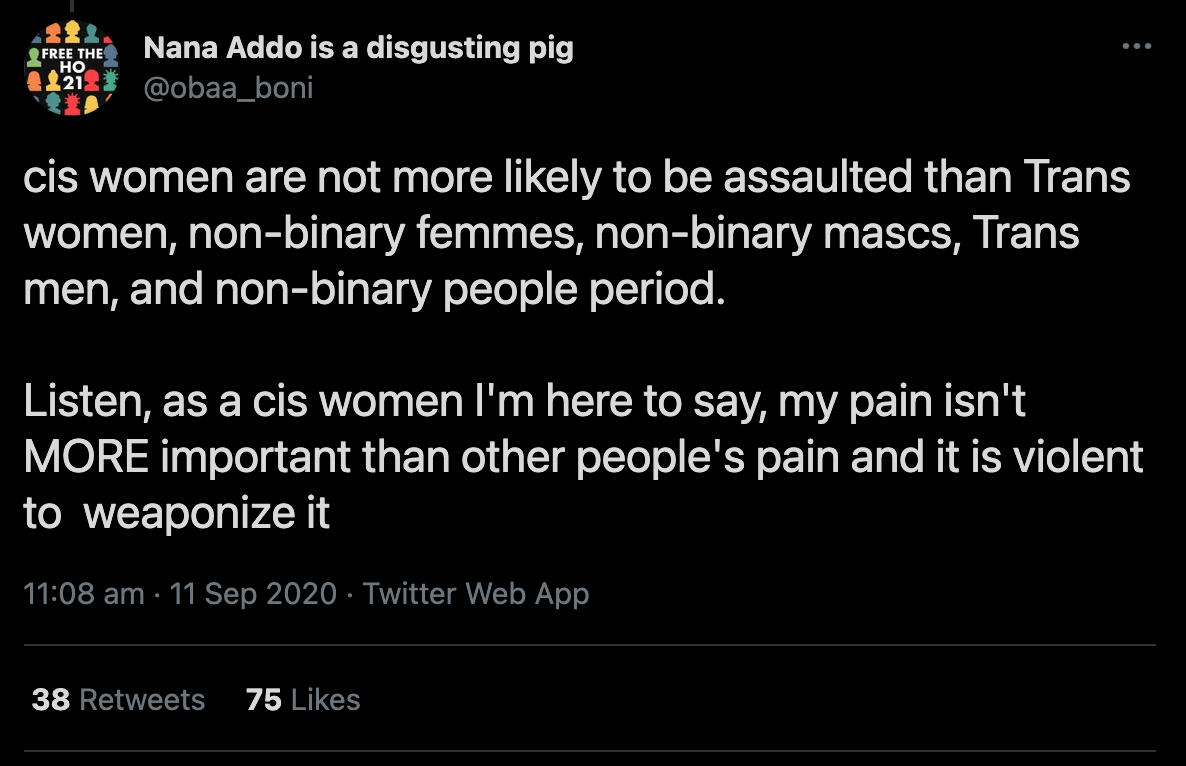Image resolution: width=1186 pixels, height=766 pixels.
Task: View the 38 Retweets list
Action: 118,699
